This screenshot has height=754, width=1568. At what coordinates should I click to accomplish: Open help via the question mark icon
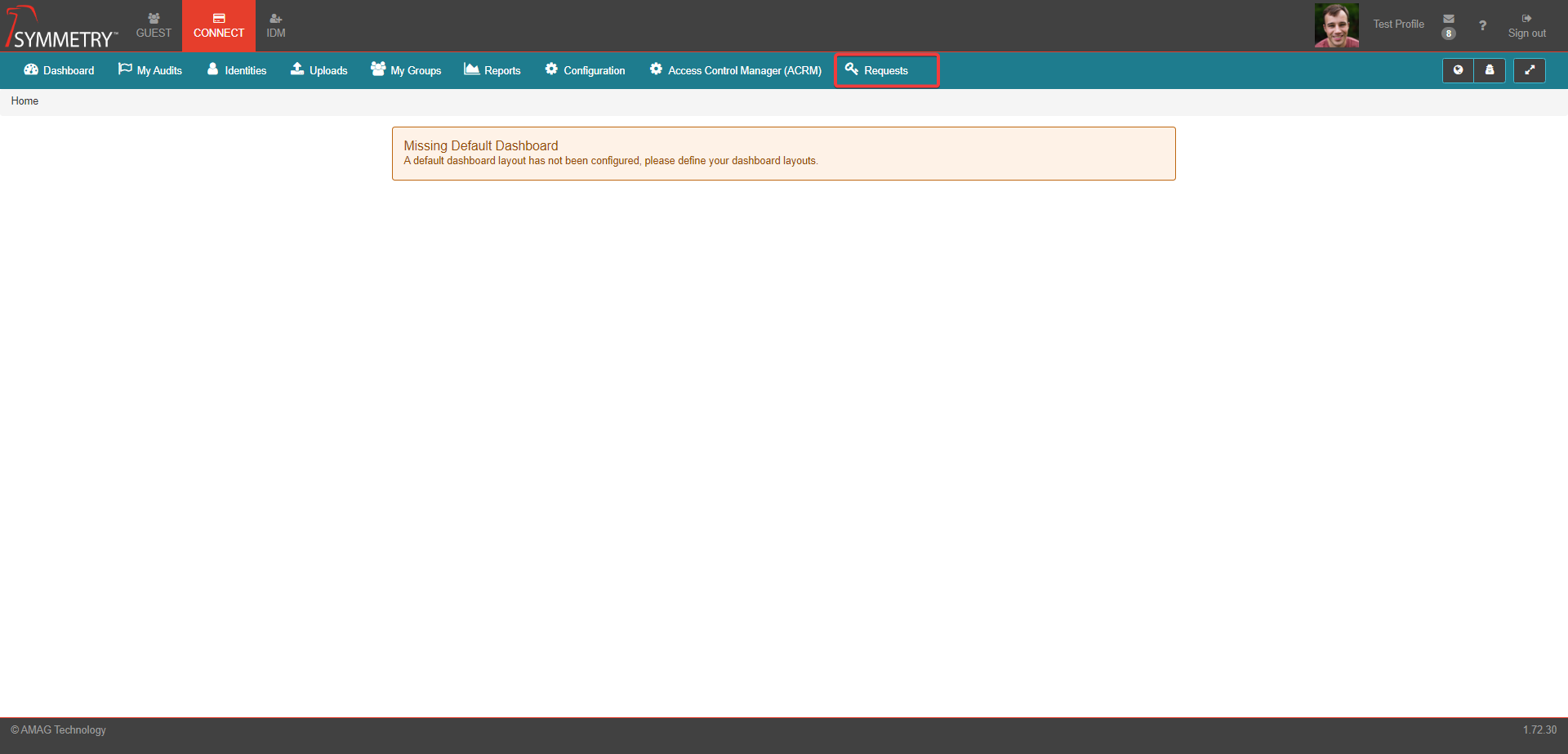pos(1482,25)
